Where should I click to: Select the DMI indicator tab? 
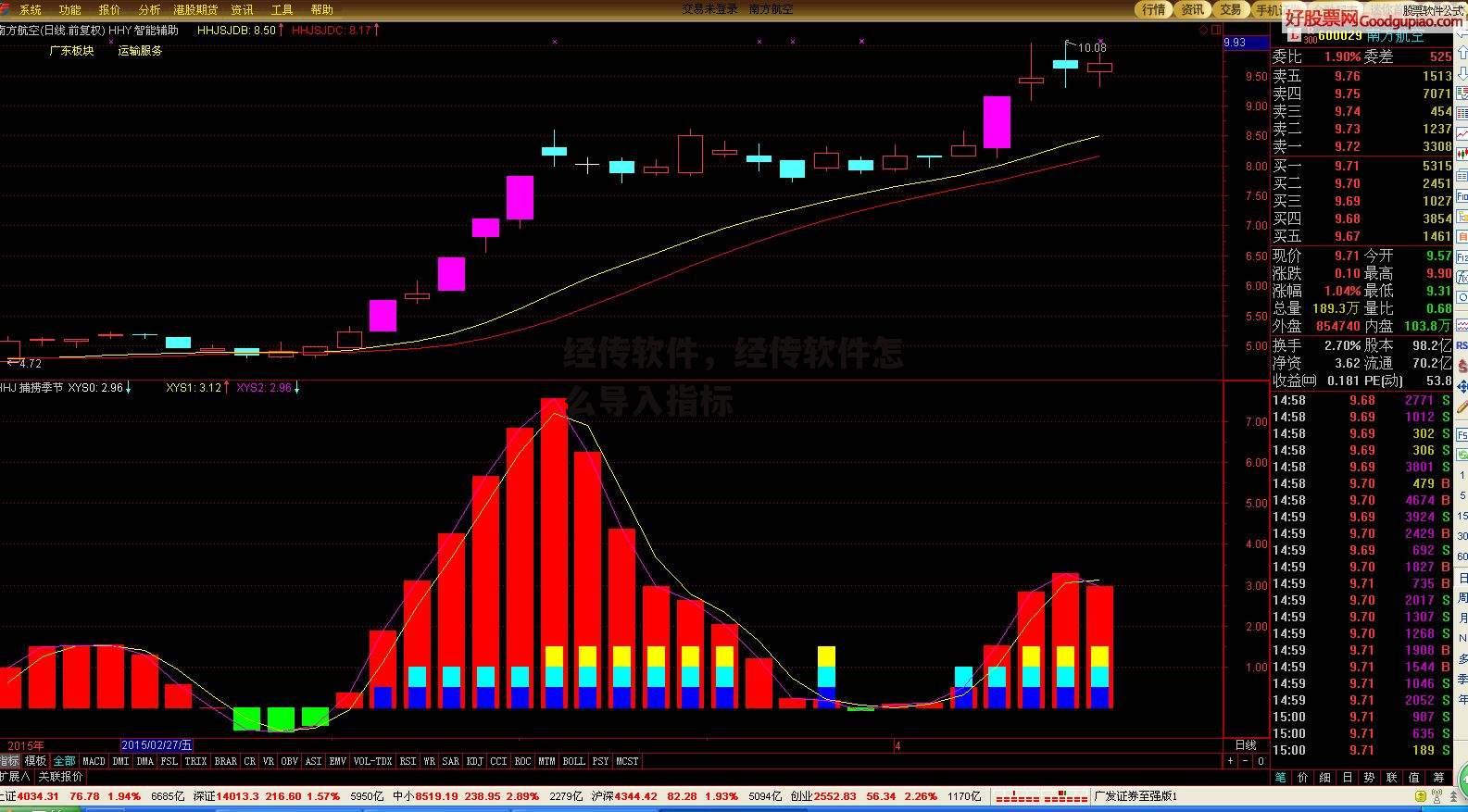pyautogui.click(x=121, y=761)
